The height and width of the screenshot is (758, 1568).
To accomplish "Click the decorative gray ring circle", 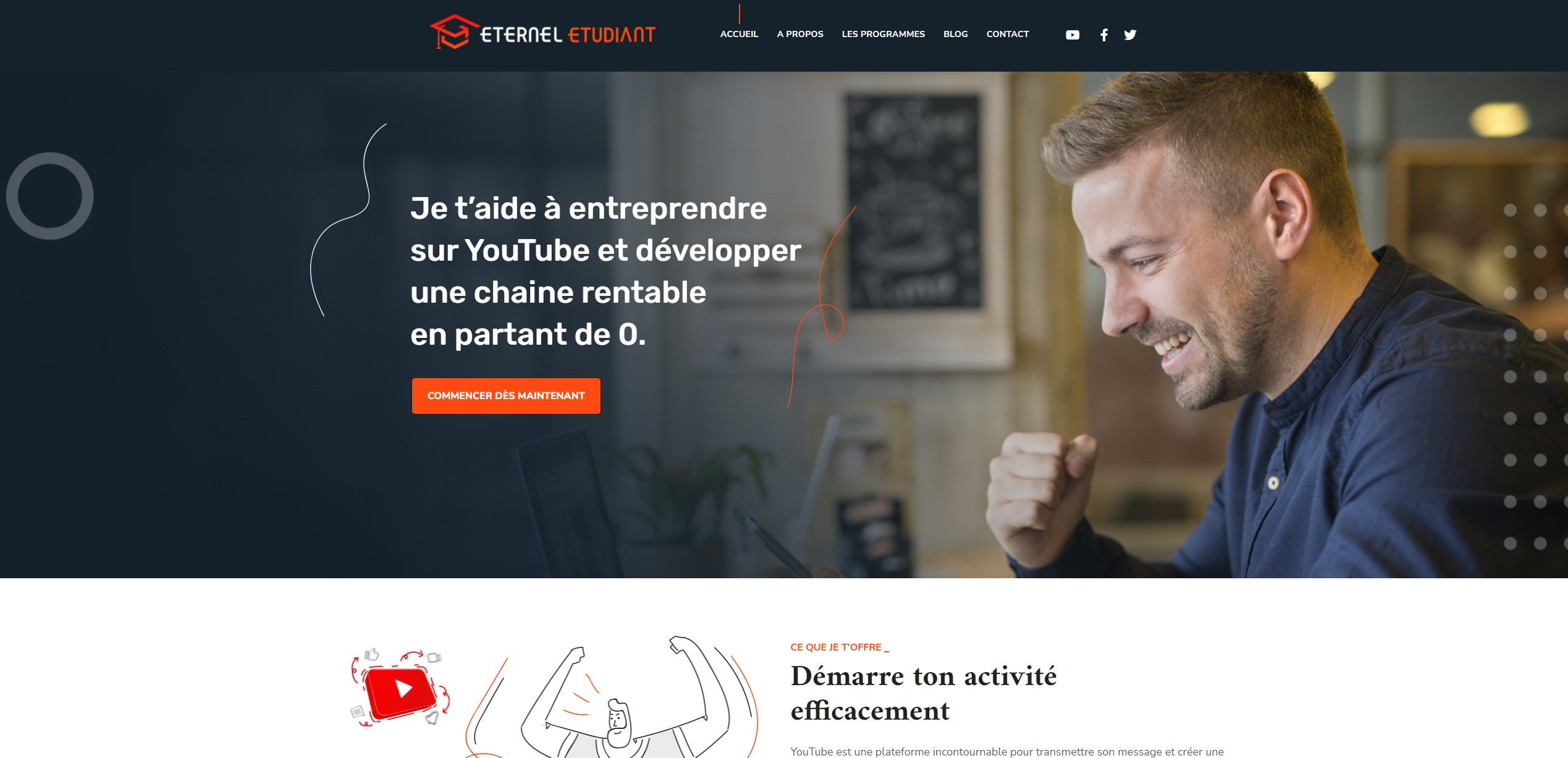I will tap(49, 196).
